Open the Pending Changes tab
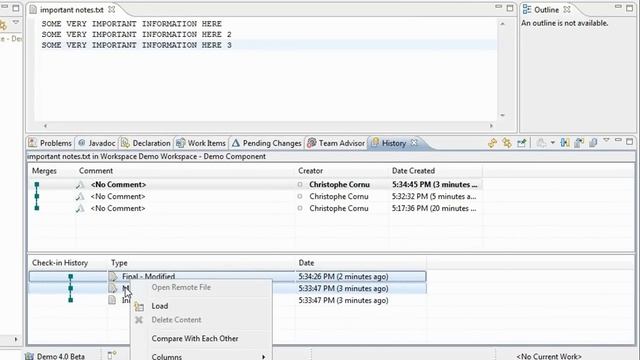 click(267, 143)
